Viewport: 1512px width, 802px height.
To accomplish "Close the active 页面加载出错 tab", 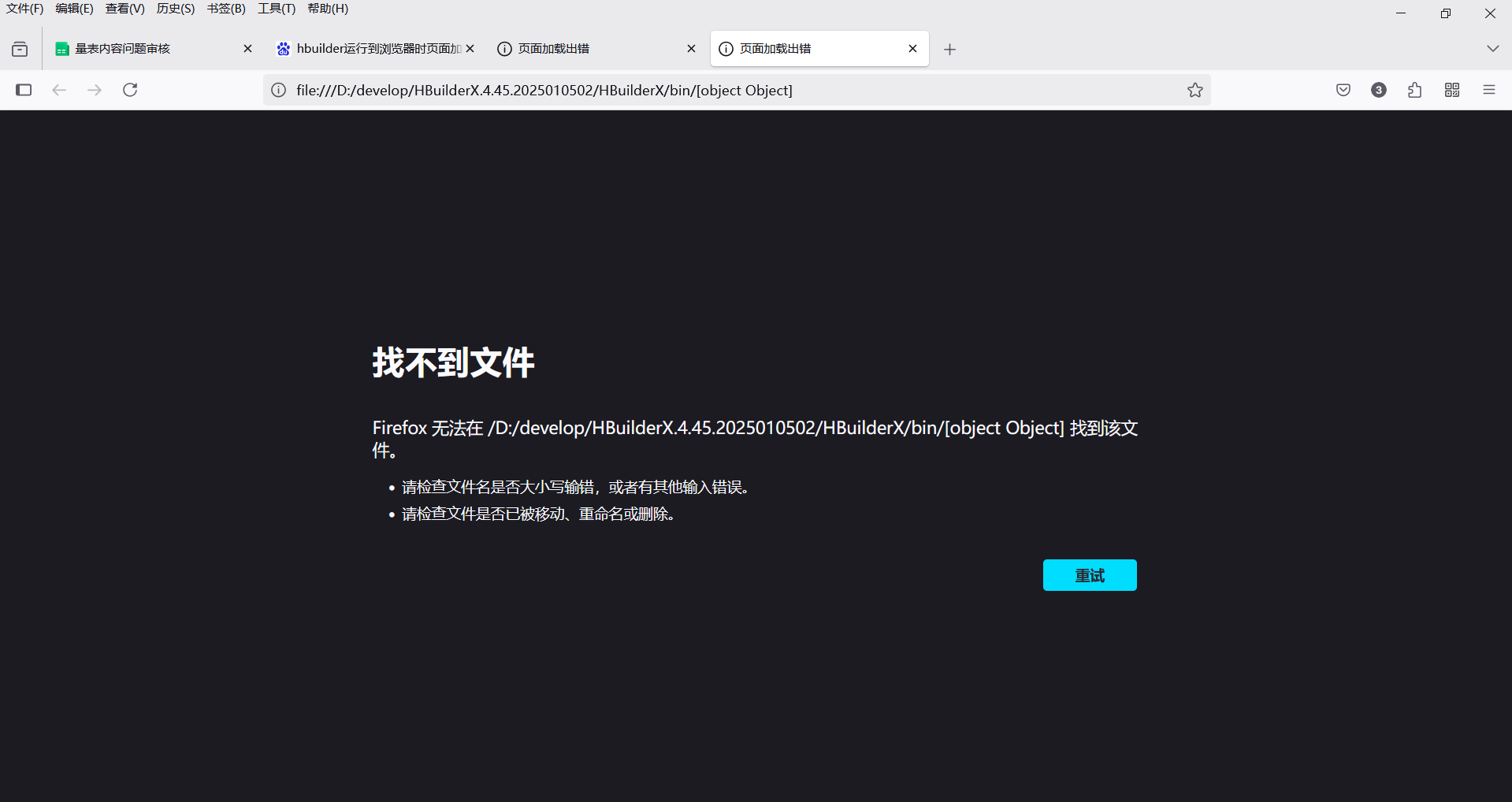I will 912,49.
